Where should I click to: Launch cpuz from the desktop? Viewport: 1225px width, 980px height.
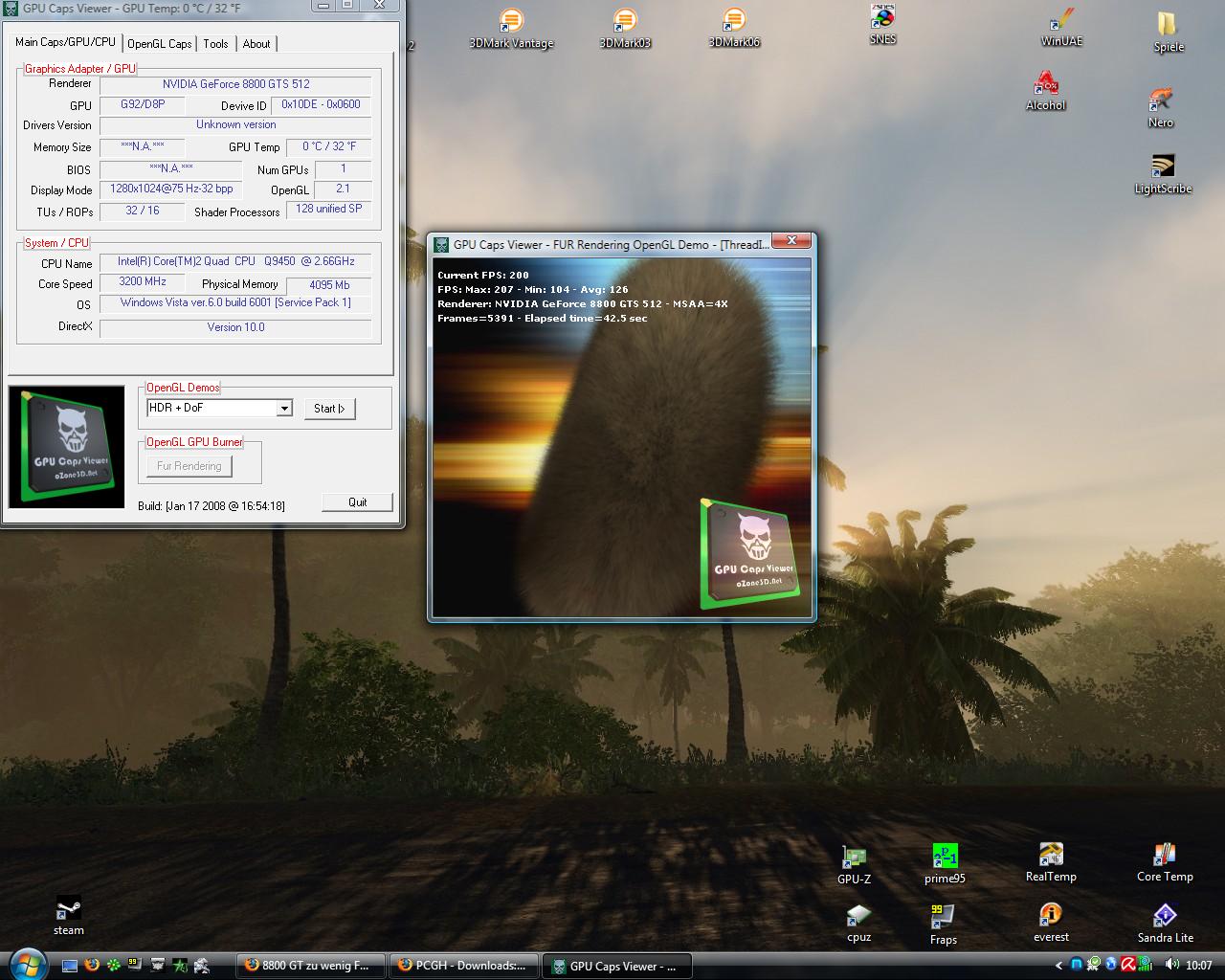coord(858,924)
